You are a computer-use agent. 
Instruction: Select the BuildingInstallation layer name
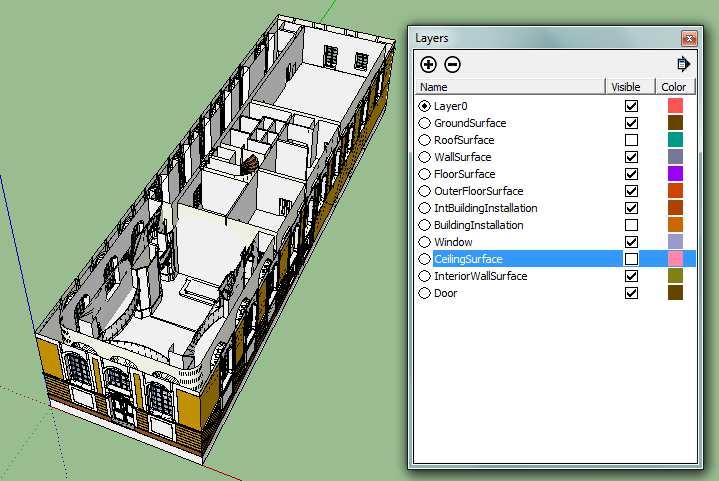(478, 225)
